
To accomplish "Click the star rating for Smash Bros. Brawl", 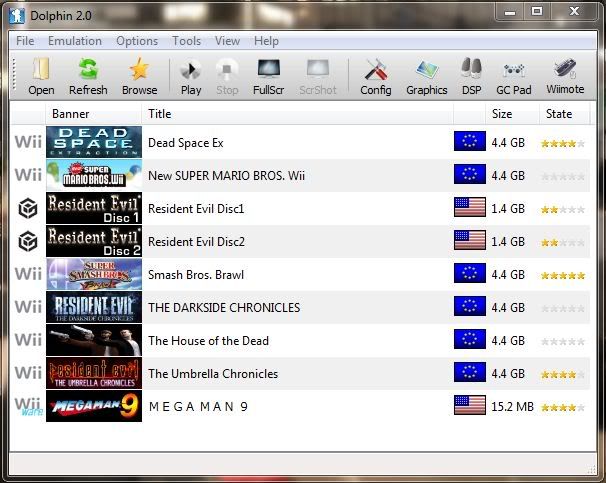I will [563, 276].
